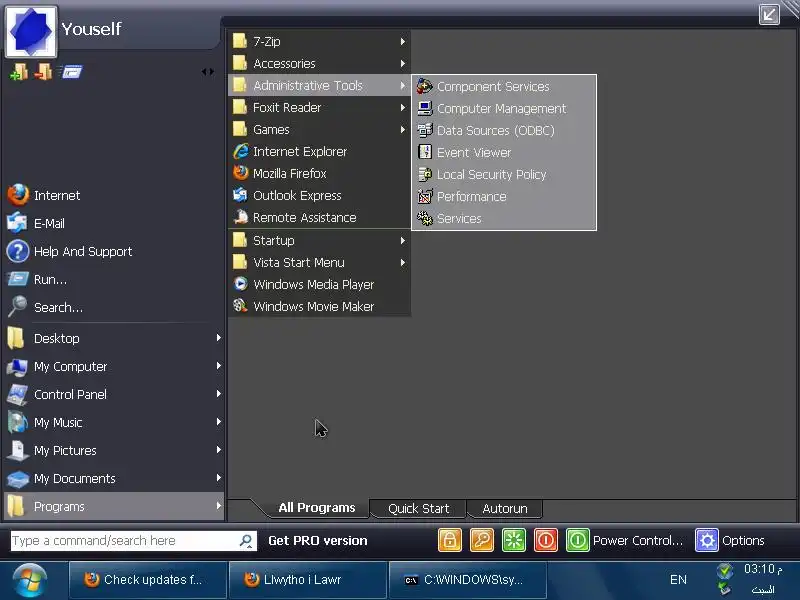Open the E-Mail shortcut
The width and height of the screenshot is (800, 600).
tap(36, 223)
